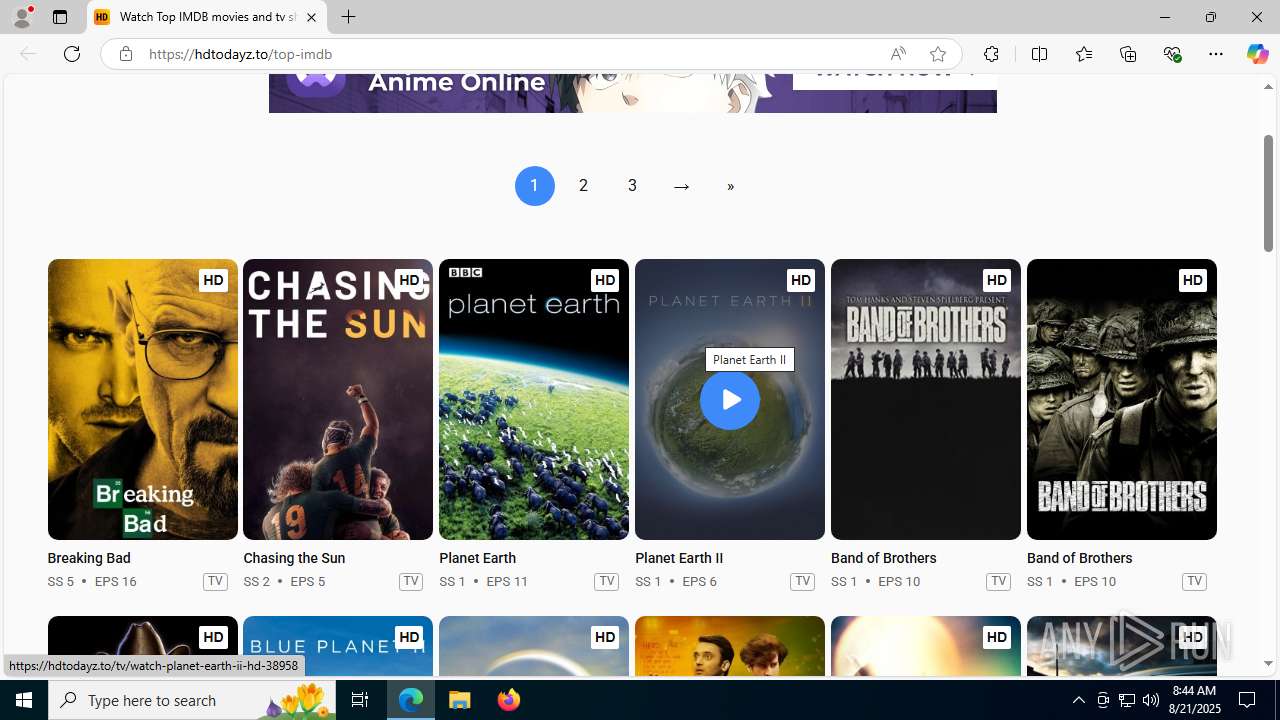Open the volume control tray icon

tap(1151, 700)
